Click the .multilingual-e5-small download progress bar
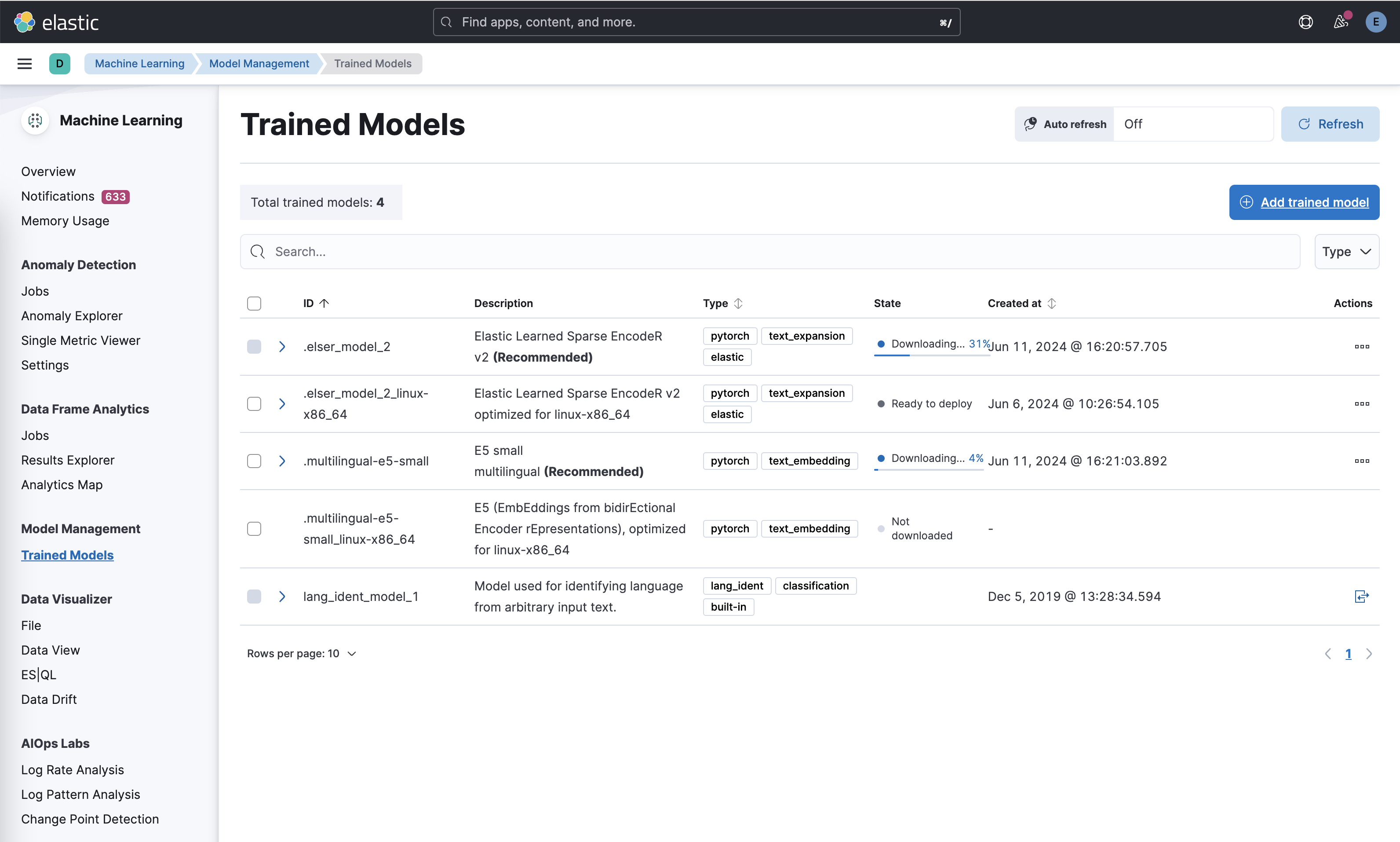The width and height of the screenshot is (1400, 842). [929, 469]
